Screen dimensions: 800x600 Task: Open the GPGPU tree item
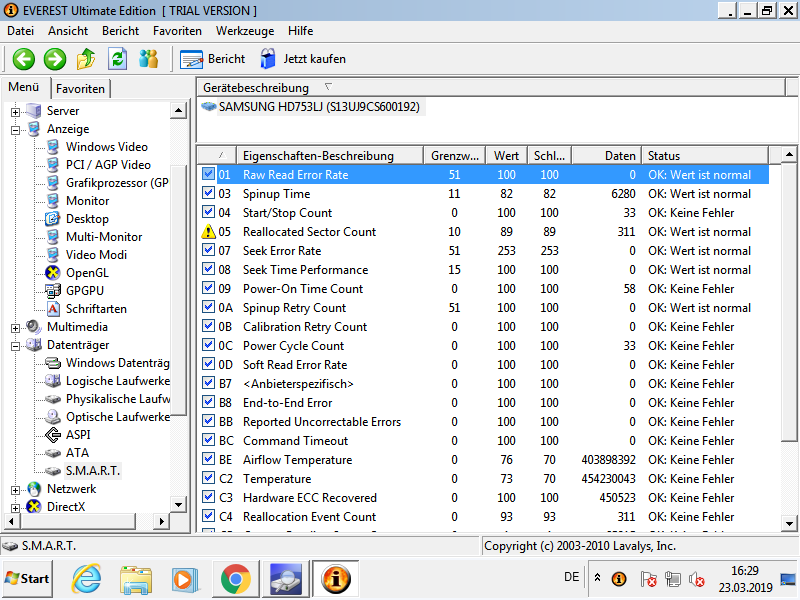85,291
